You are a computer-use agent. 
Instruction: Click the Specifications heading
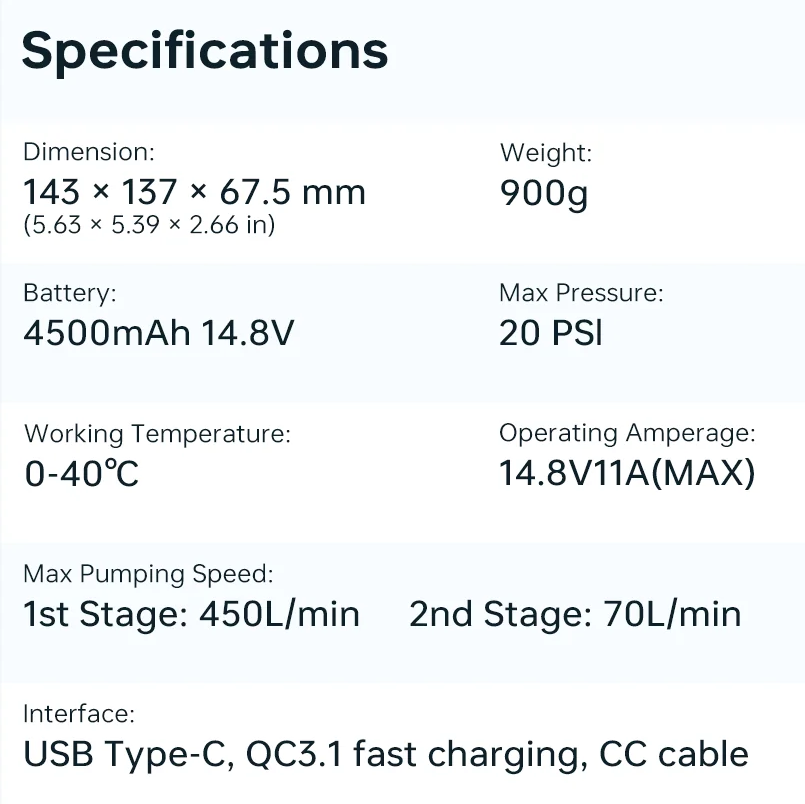pyautogui.click(x=204, y=50)
